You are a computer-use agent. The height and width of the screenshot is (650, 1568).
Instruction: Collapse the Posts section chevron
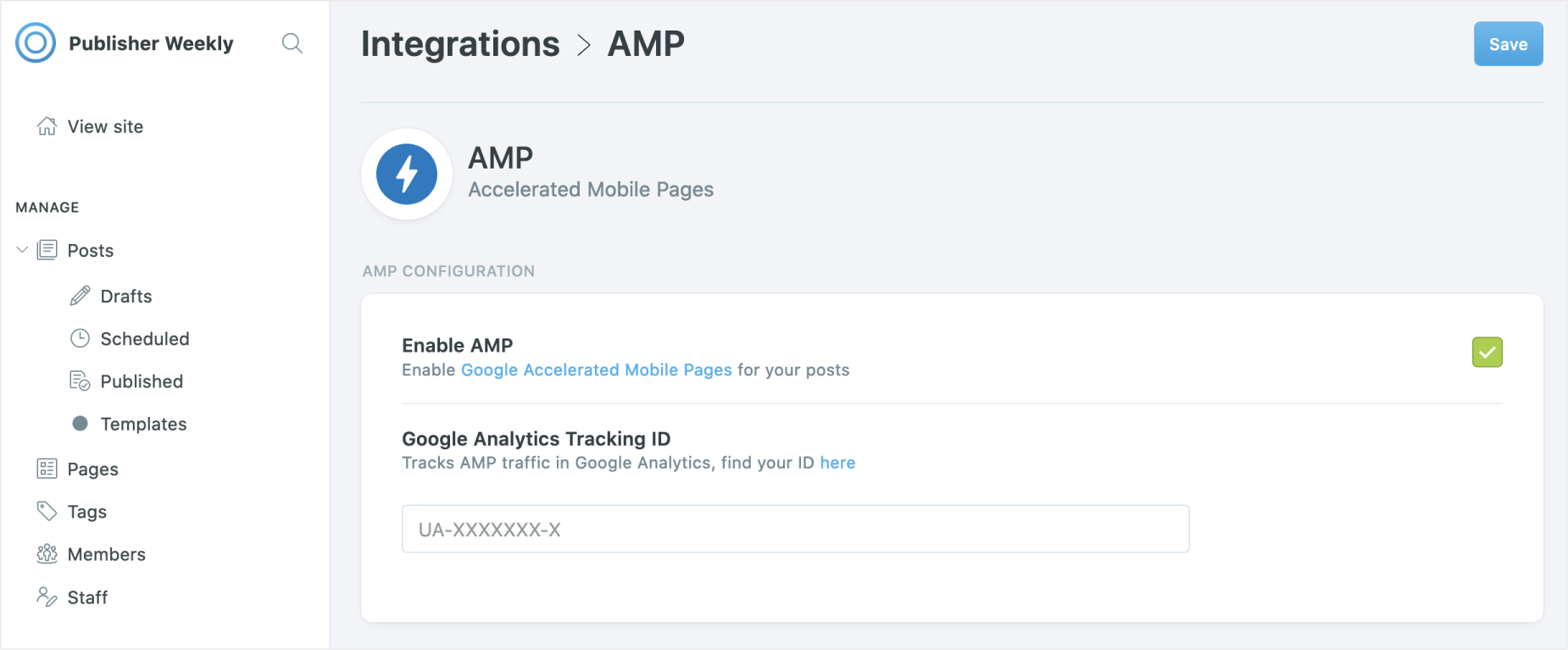point(22,250)
